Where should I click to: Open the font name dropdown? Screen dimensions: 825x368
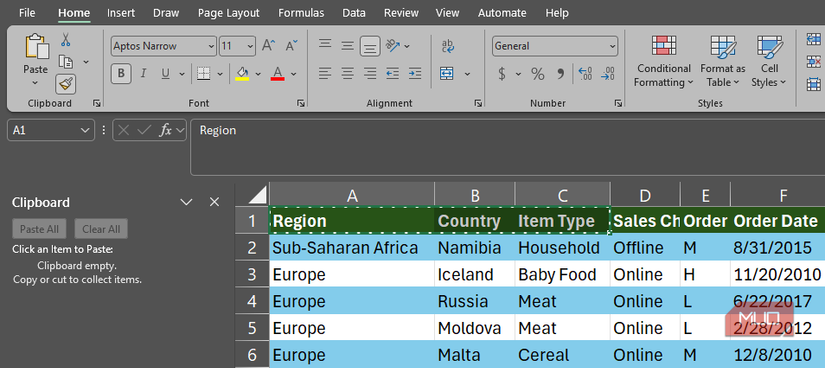[x=211, y=46]
